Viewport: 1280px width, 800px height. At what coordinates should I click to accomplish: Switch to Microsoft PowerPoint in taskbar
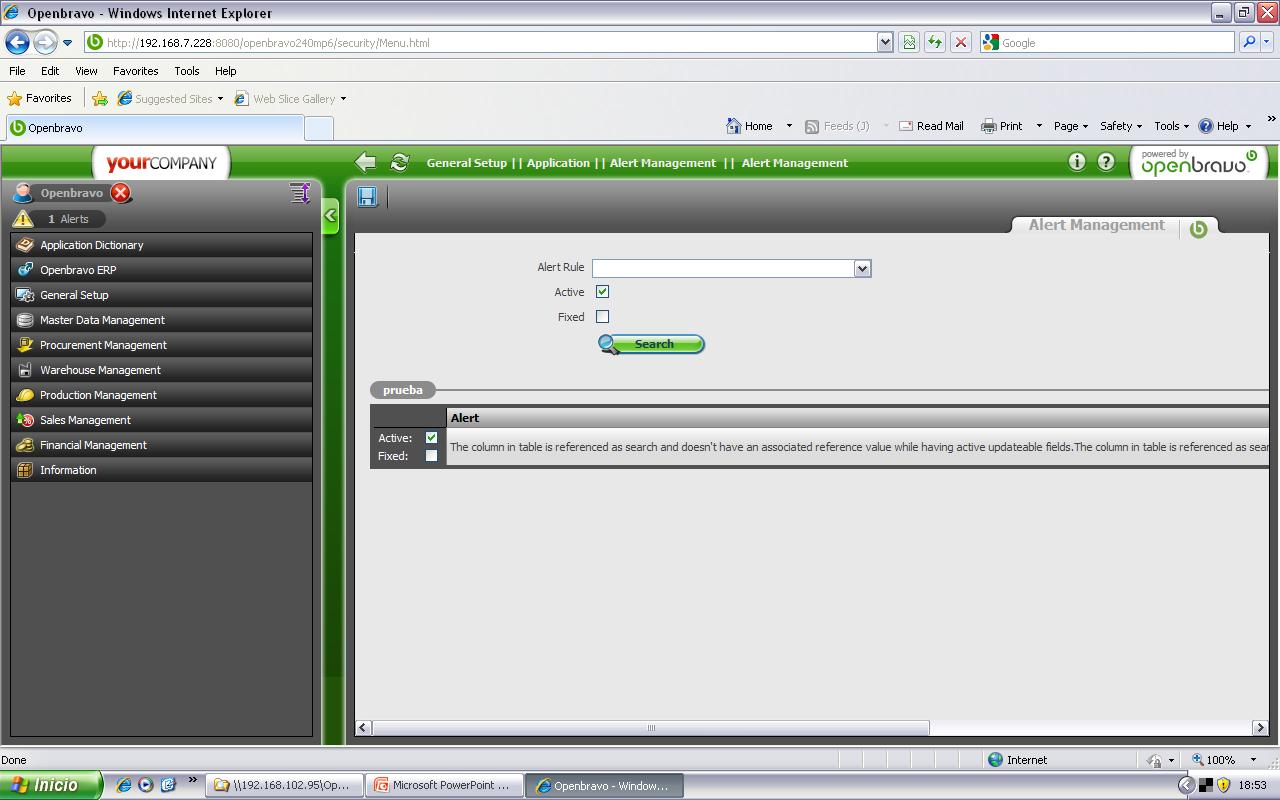(x=442, y=785)
